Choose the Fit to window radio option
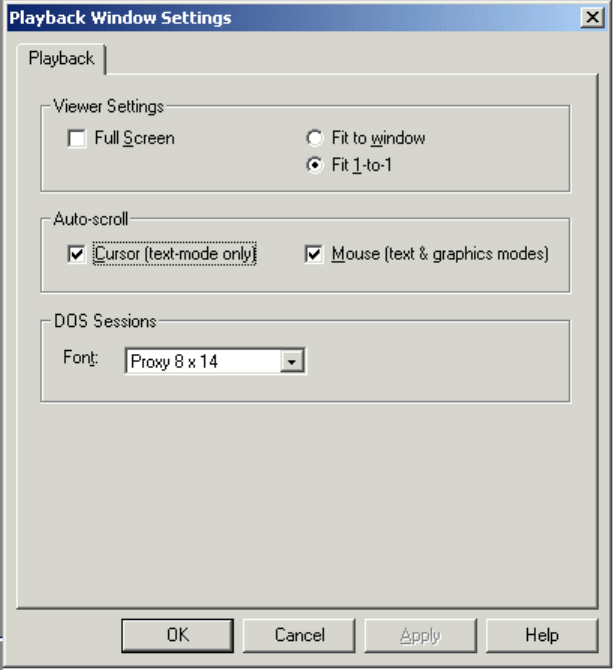 click(x=315, y=138)
